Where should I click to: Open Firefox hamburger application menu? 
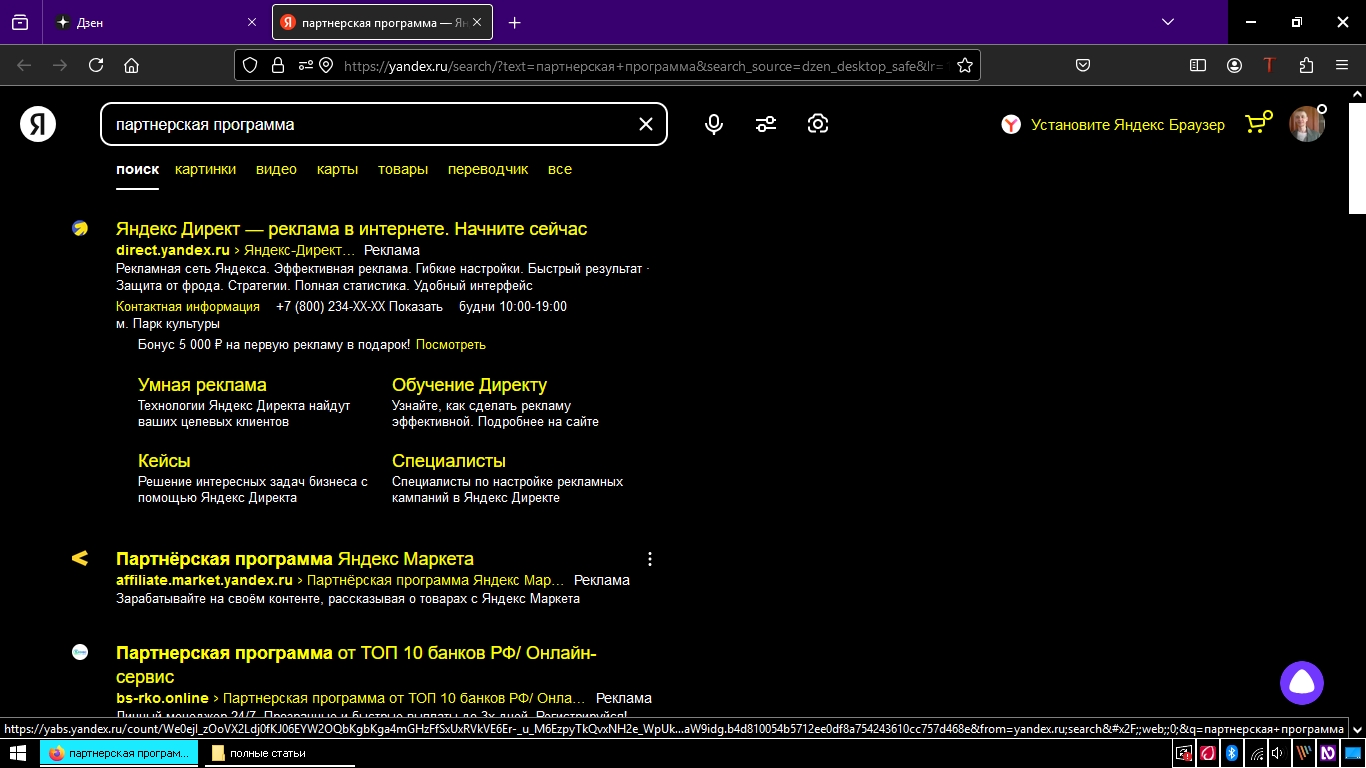click(1342, 65)
